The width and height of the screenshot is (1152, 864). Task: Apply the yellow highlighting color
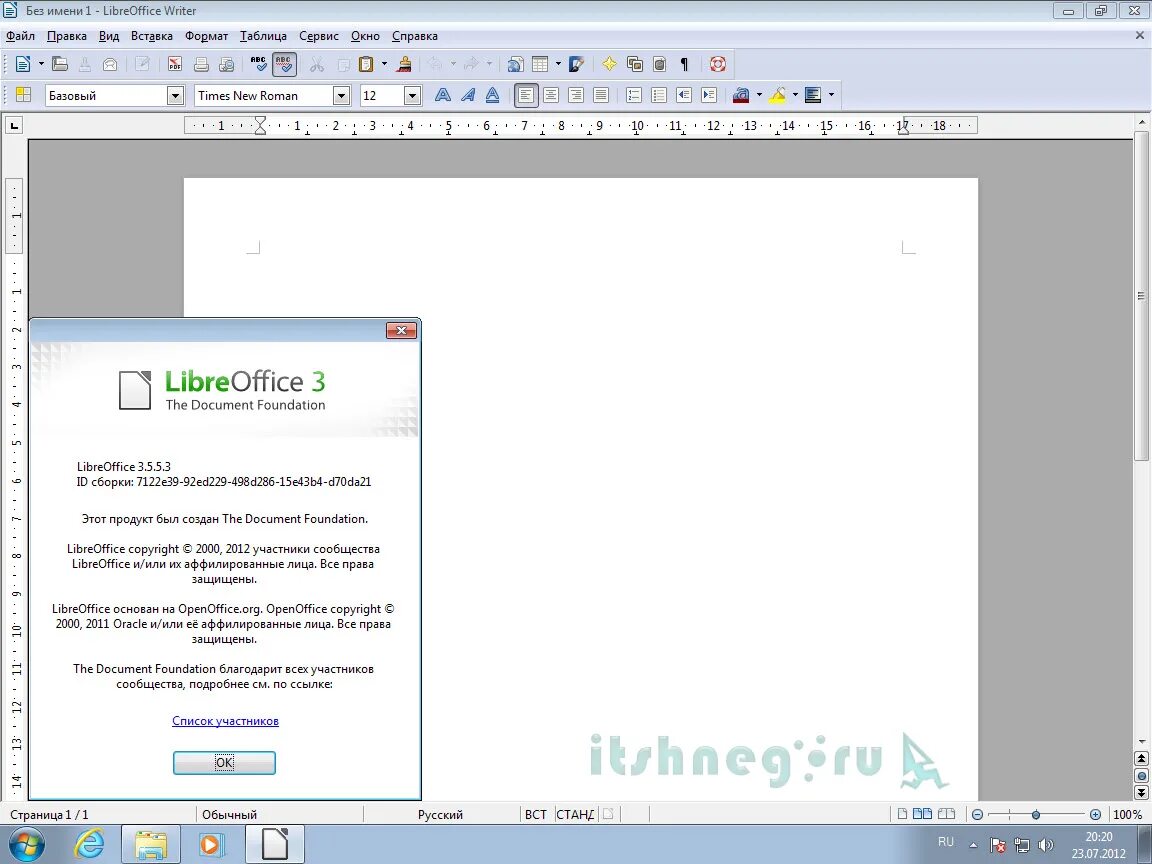[x=777, y=95]
